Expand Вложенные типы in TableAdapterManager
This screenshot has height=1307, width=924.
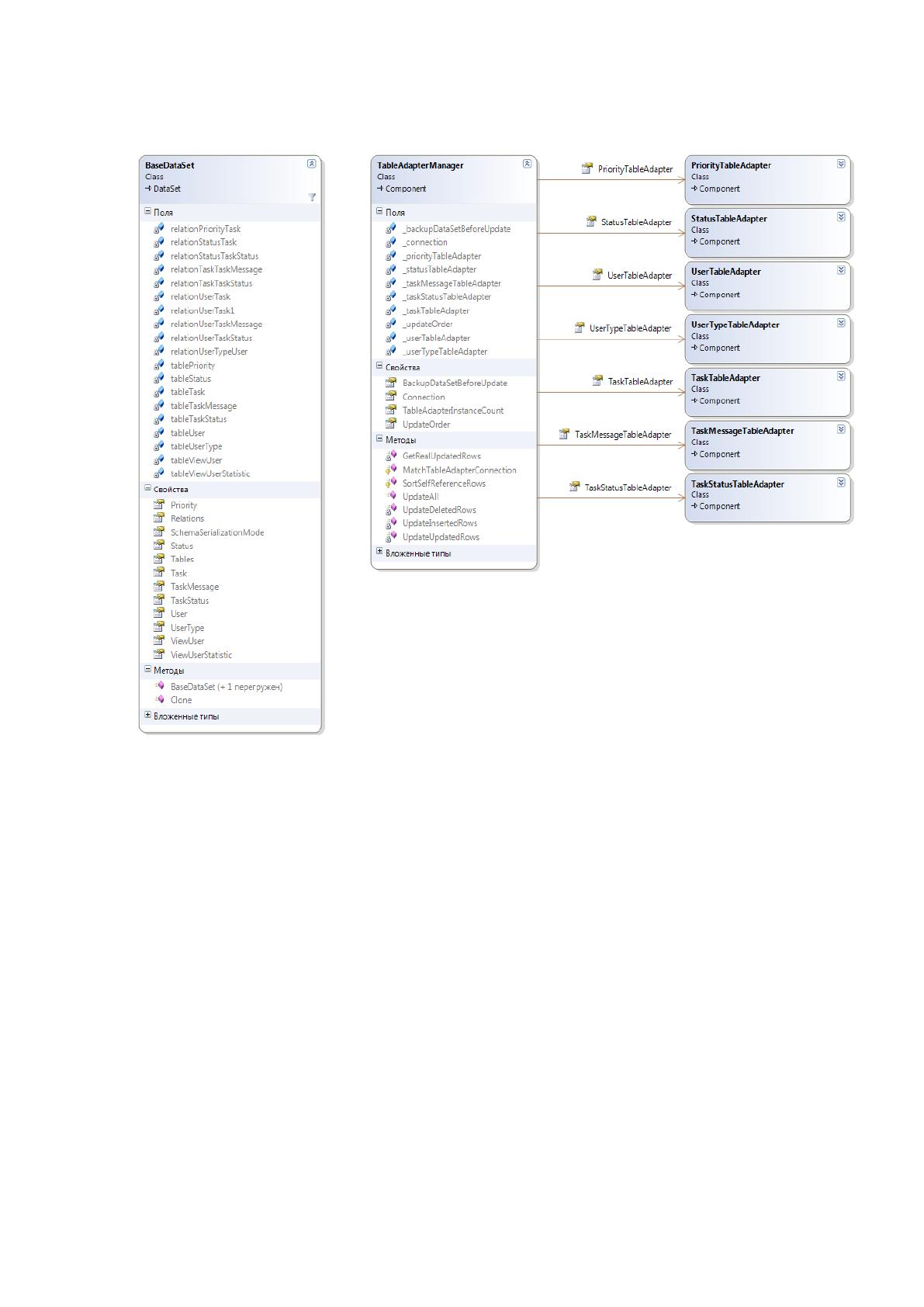tap(379, 552)
